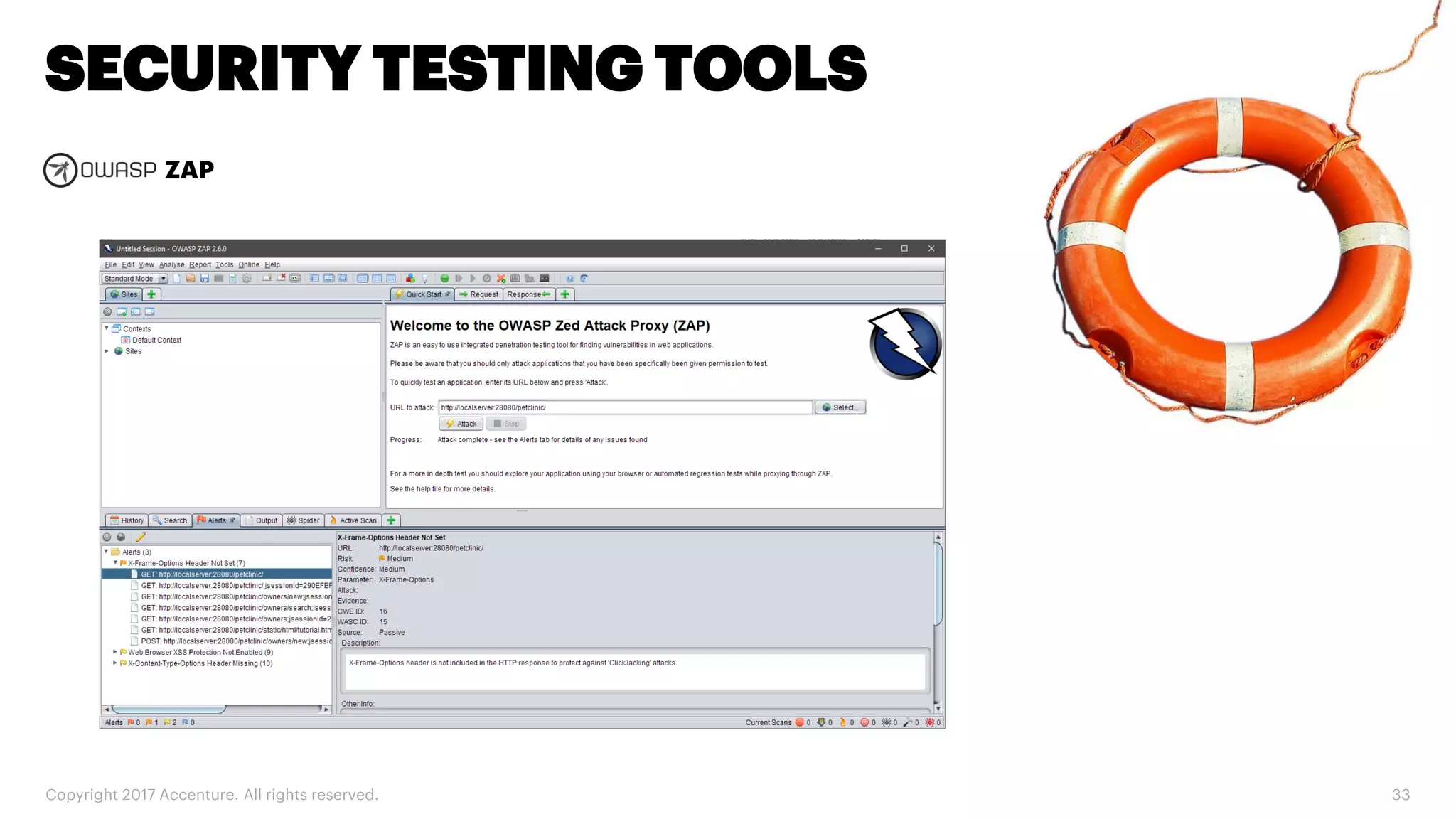Image resolution: width=1456 pixels, height=819 pixels.
Task: Expand Web Browser XSS Protection Not Enabled
Action: [115, 652]
